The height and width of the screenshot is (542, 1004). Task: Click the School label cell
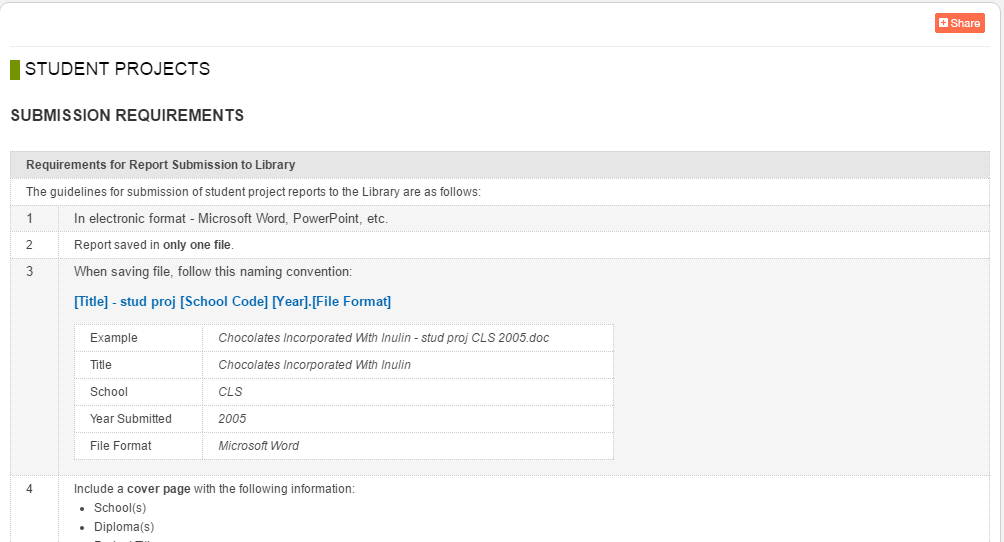click(138, 392)
